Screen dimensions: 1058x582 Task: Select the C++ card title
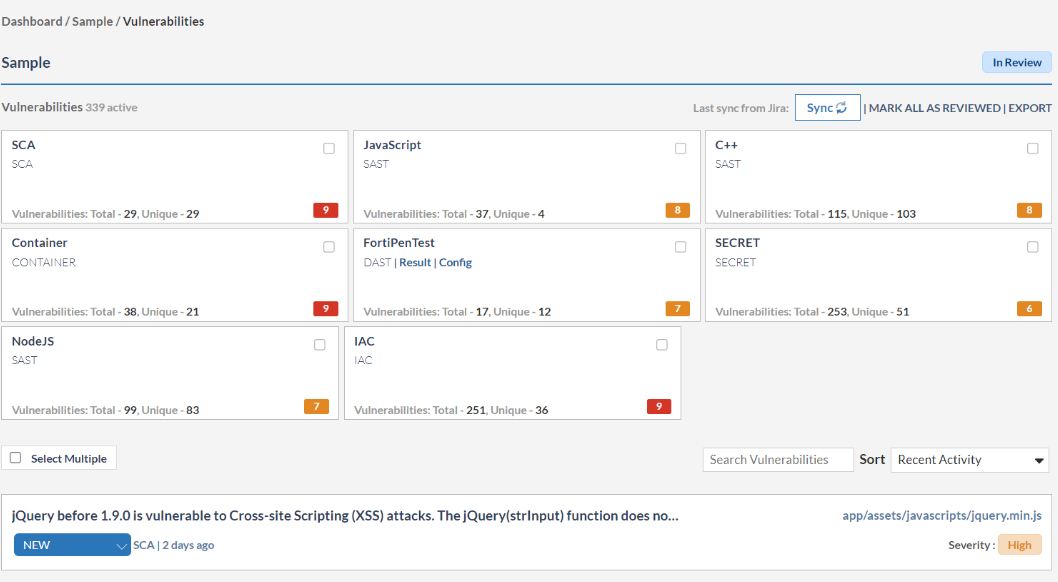(x=727, y=145)
